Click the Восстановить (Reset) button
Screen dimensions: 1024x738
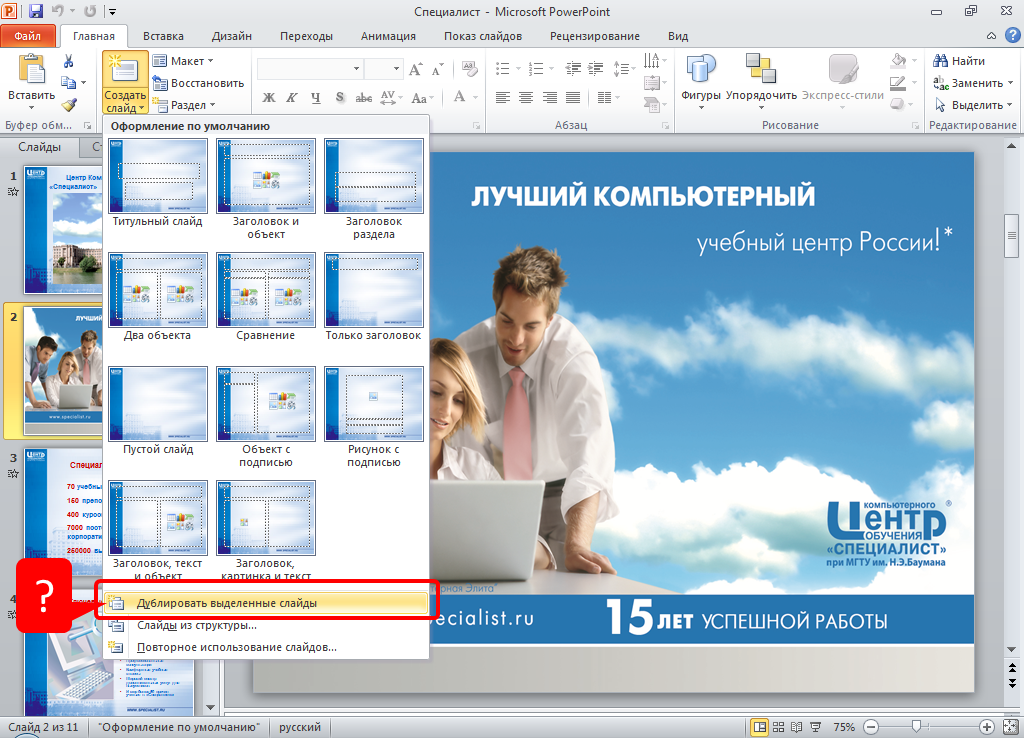(x=198, y=83)
